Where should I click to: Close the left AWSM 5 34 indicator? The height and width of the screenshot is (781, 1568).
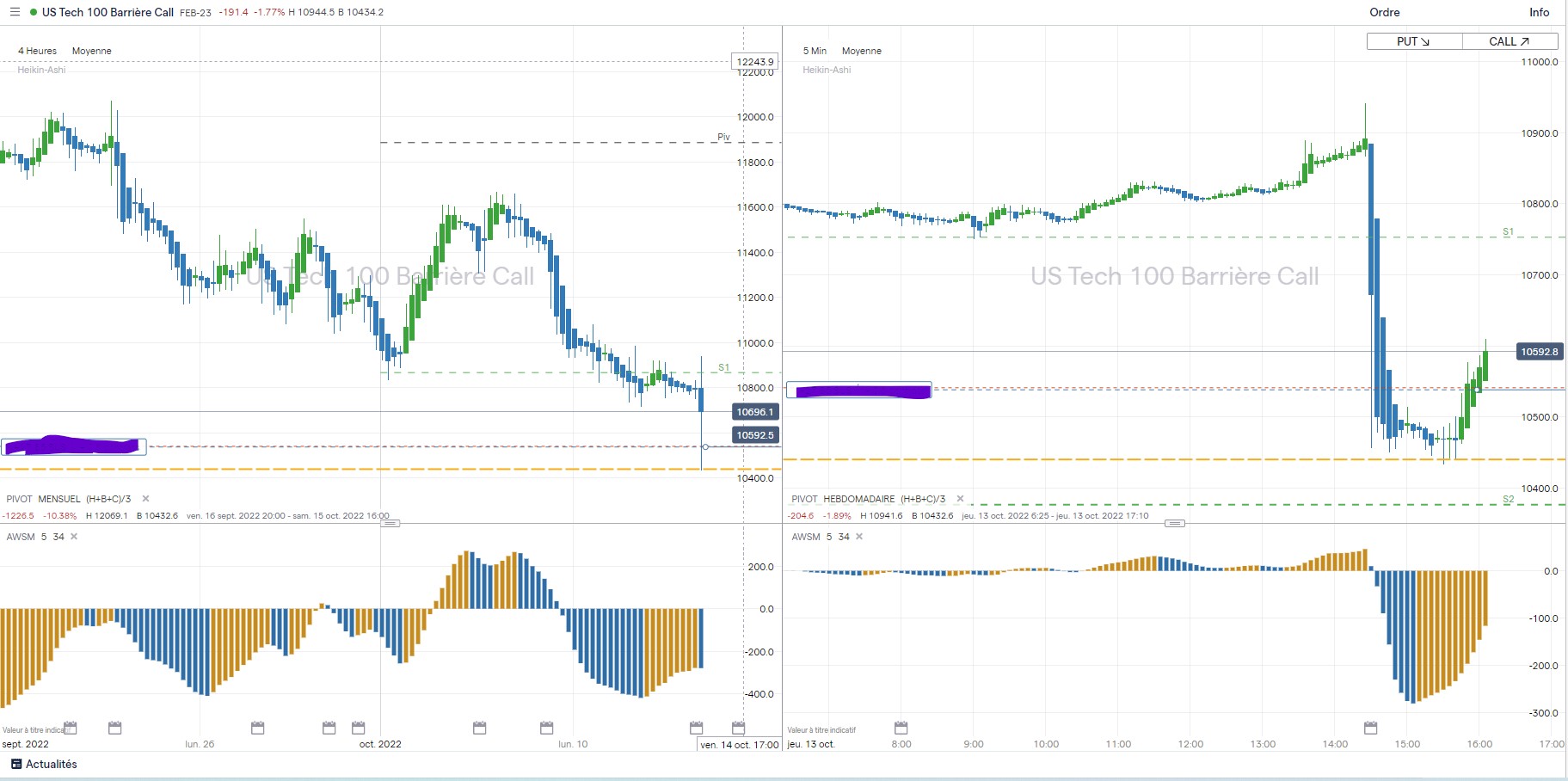coord(74,537)
